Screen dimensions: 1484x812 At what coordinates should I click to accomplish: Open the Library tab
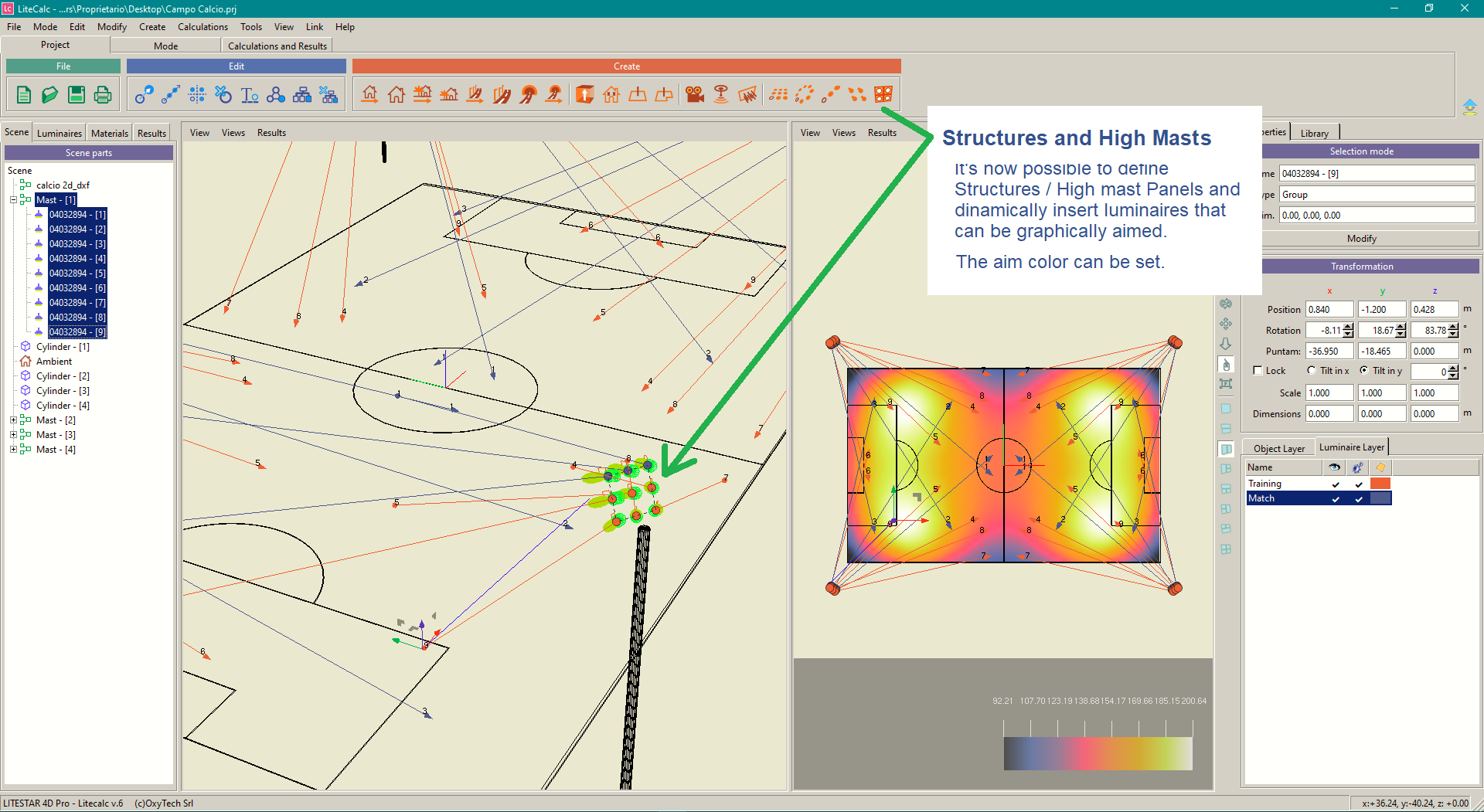coord(1314,133)
